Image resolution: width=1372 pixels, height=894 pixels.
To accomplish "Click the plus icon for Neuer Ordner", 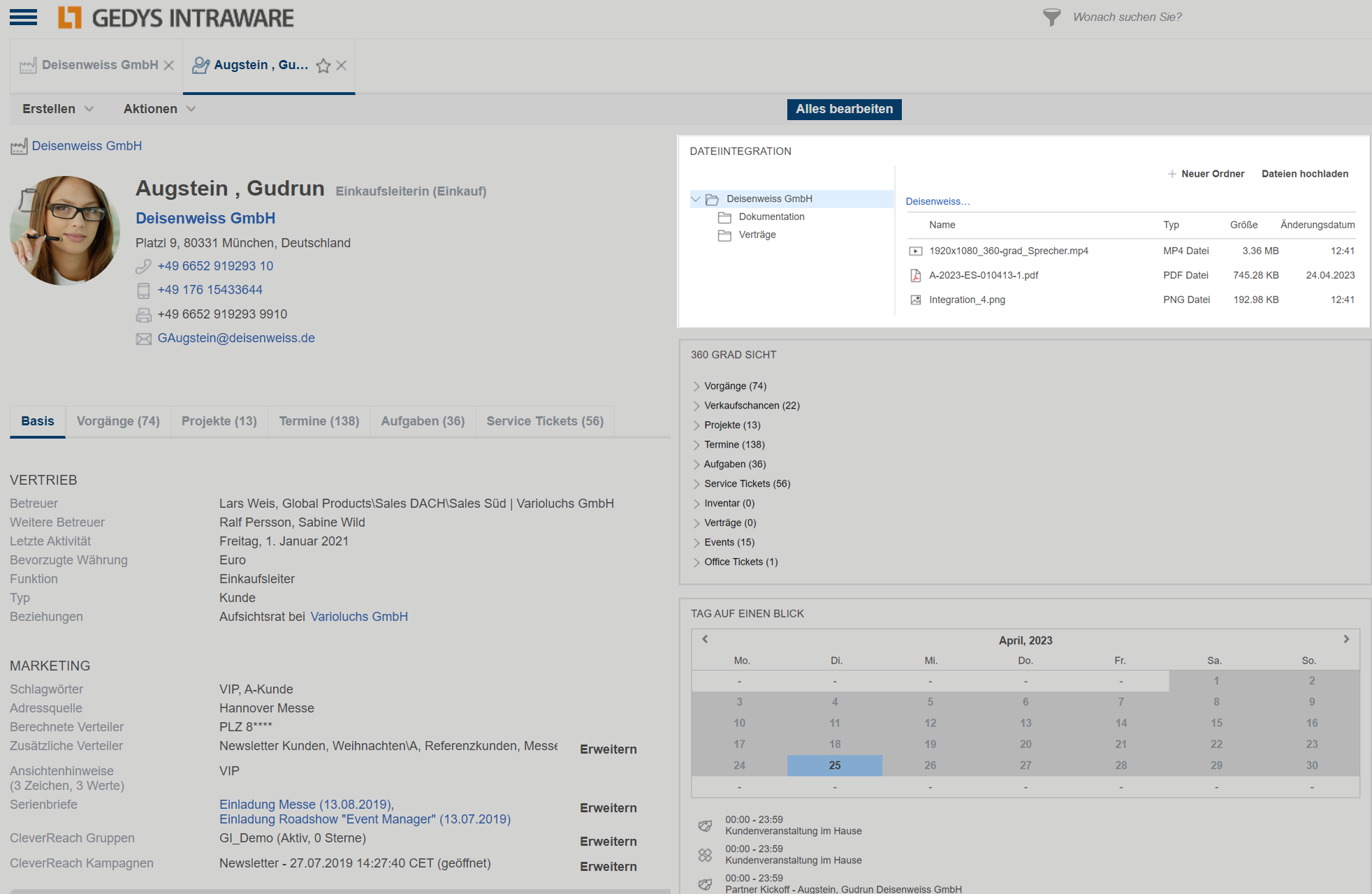I will point(1172,174).
